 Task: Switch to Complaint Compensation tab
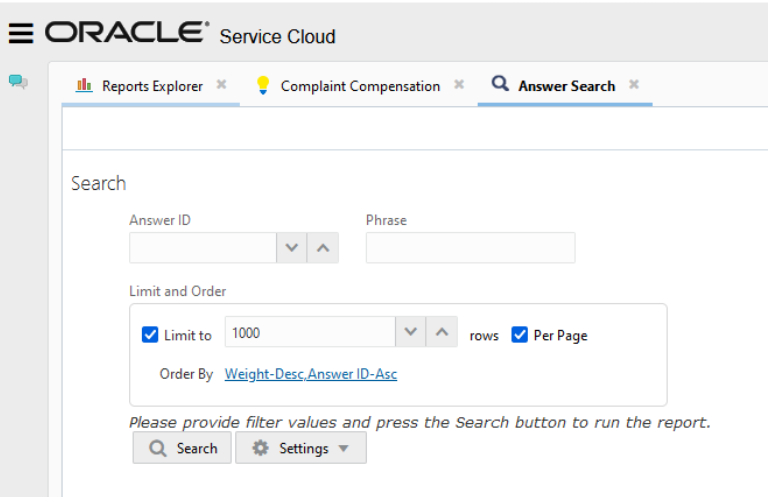(360, 86)
